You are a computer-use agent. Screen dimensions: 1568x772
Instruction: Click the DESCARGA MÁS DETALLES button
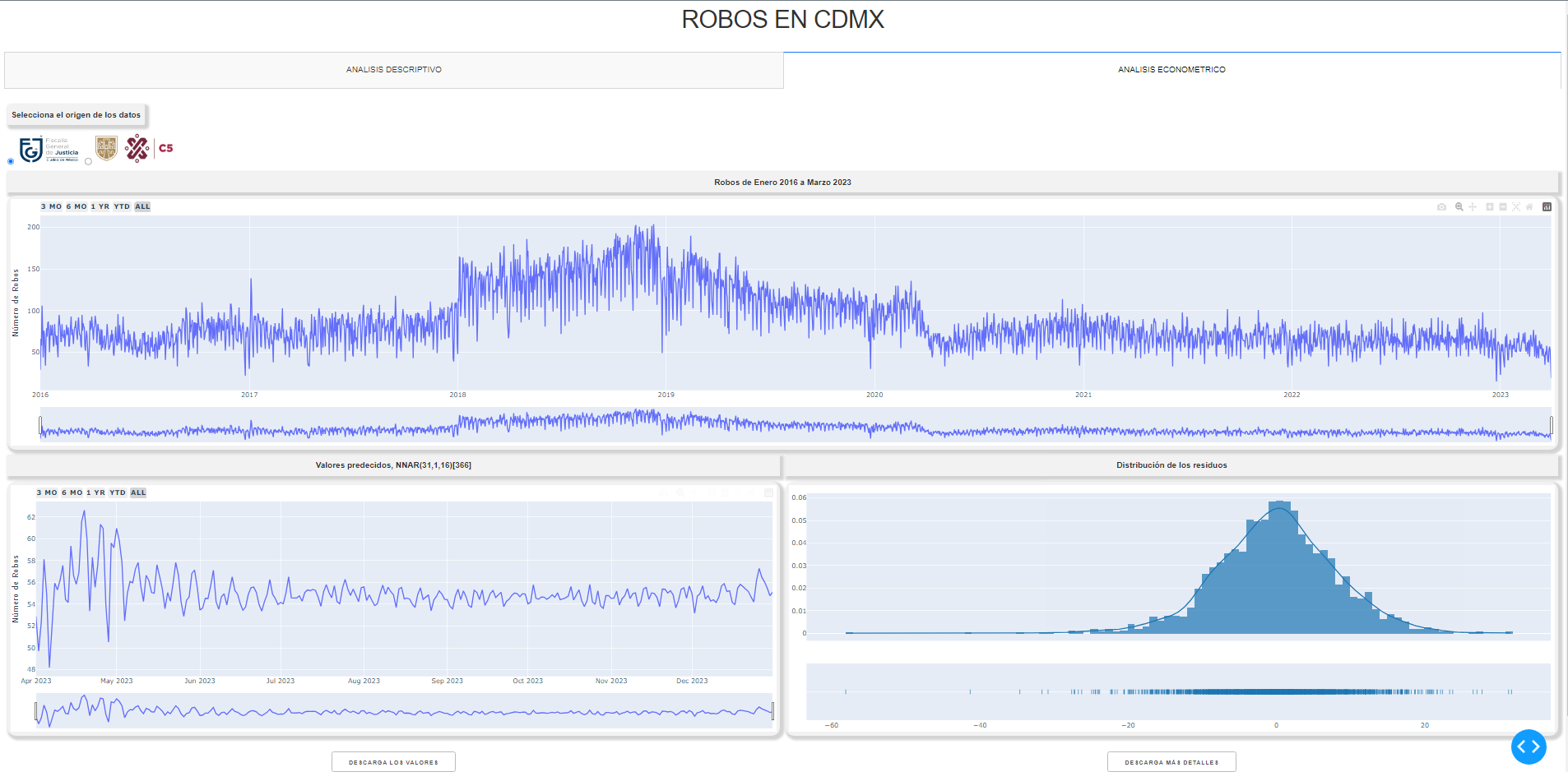(x=1171, y=762)
